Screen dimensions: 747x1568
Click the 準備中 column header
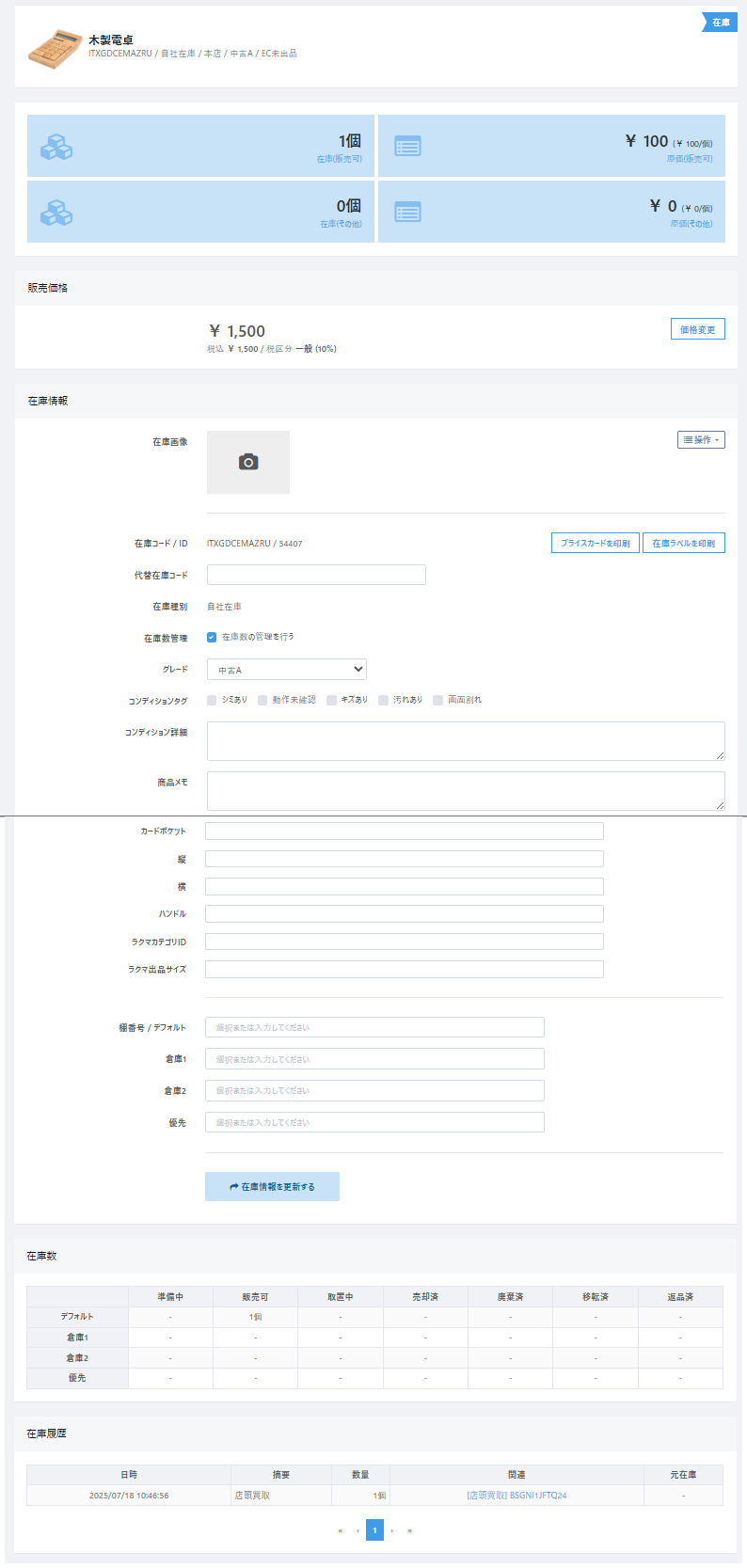pyautogui.click(x=170, y=1297)
